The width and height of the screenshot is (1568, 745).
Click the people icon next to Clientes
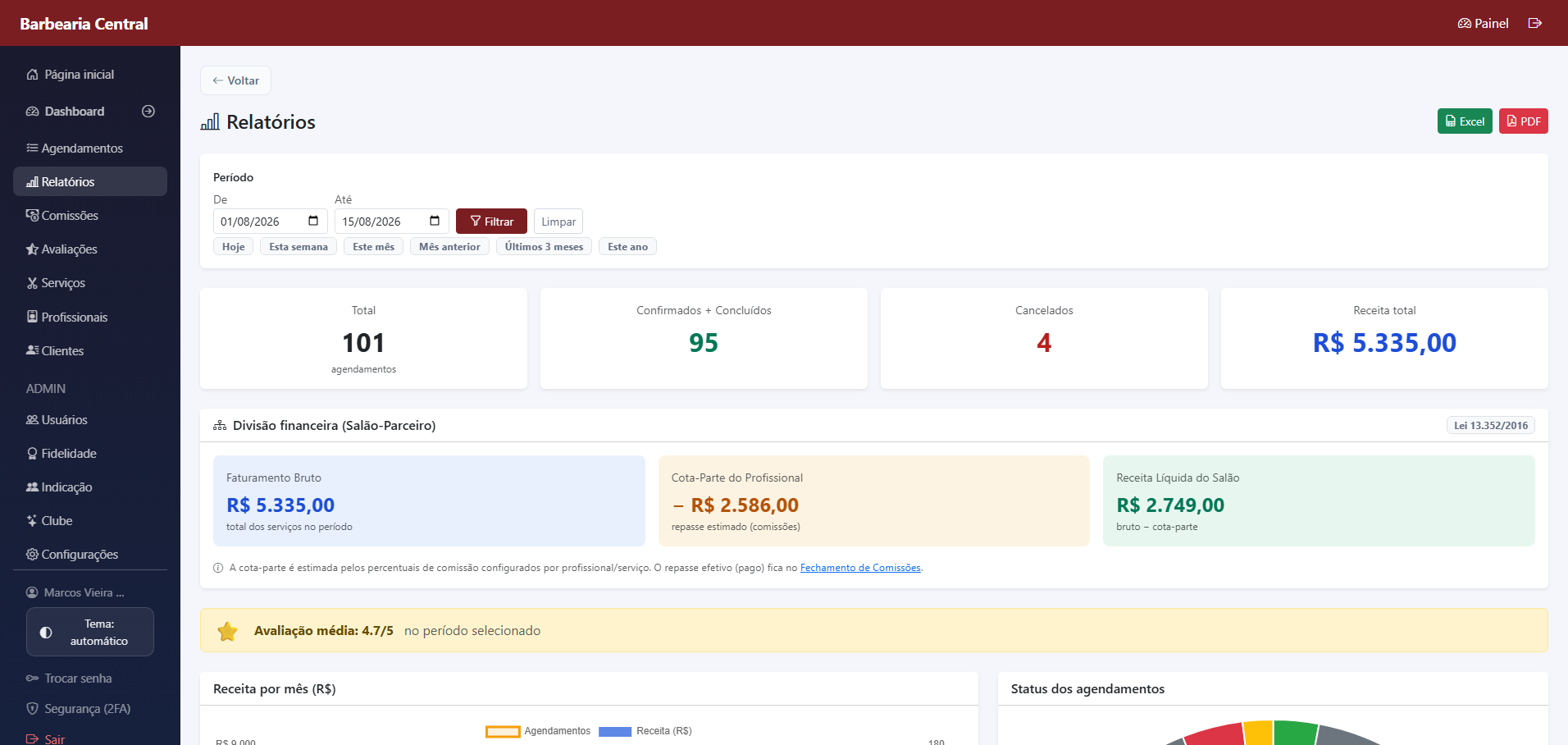pyautogui.click(x=33, y=350)
